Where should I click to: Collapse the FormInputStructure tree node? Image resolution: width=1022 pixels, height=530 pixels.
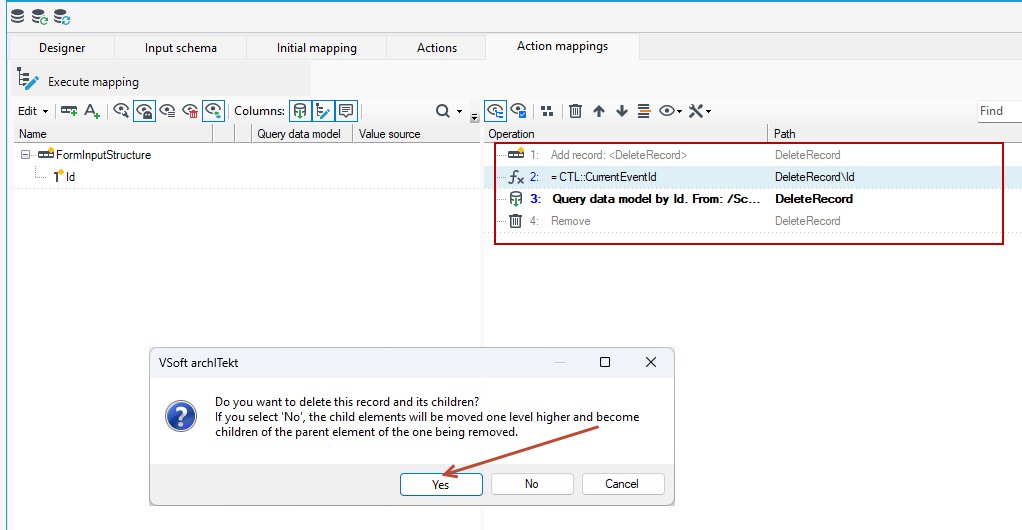click(25, 155)
